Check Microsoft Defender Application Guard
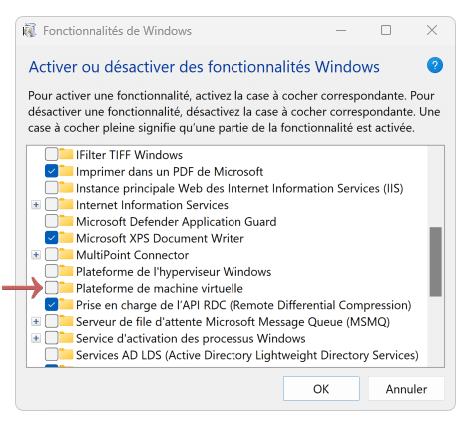Image resolution: width=468 pixels, height=423 pixels. (51, 221)
